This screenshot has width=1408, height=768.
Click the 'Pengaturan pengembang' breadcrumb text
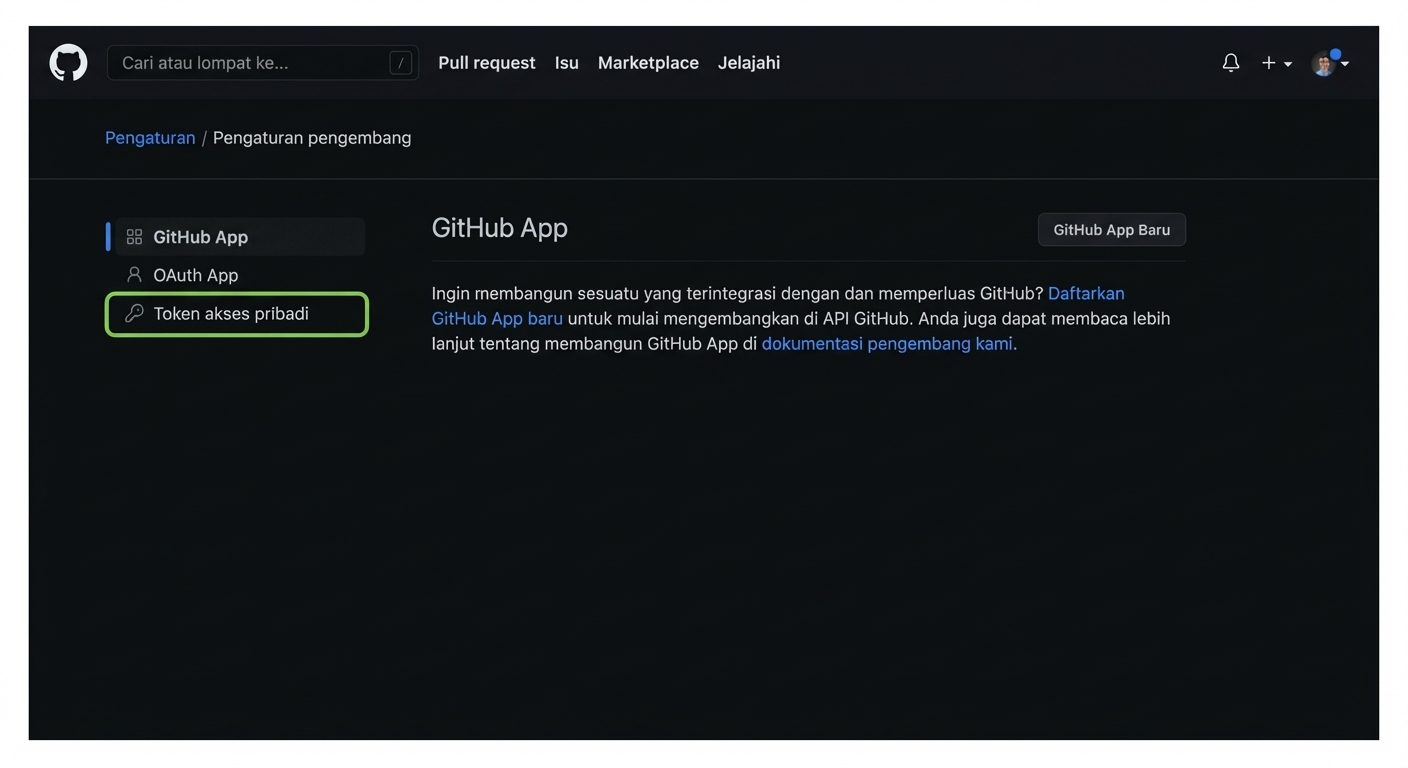coord(312,138)
